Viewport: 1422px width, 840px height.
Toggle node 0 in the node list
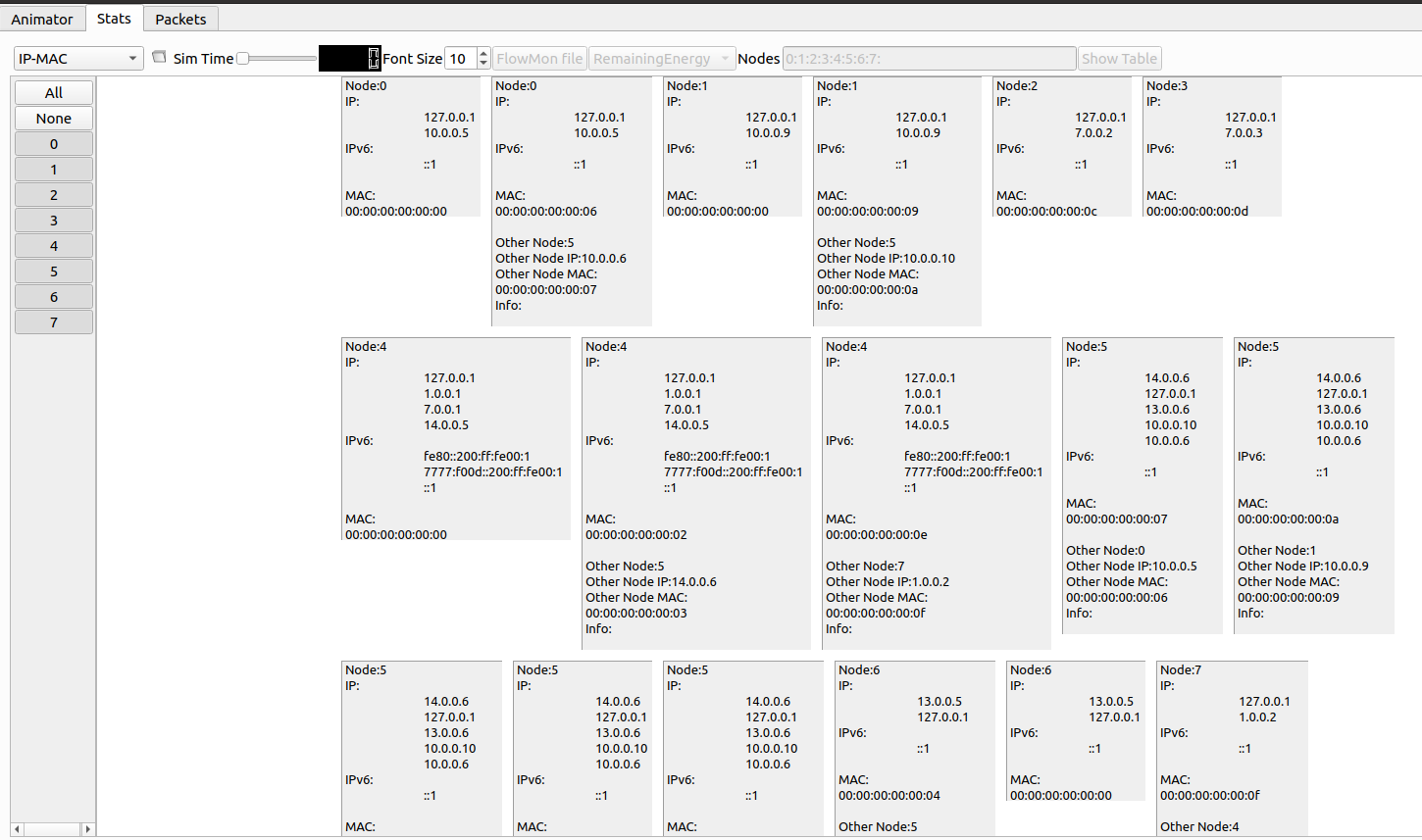54,144
